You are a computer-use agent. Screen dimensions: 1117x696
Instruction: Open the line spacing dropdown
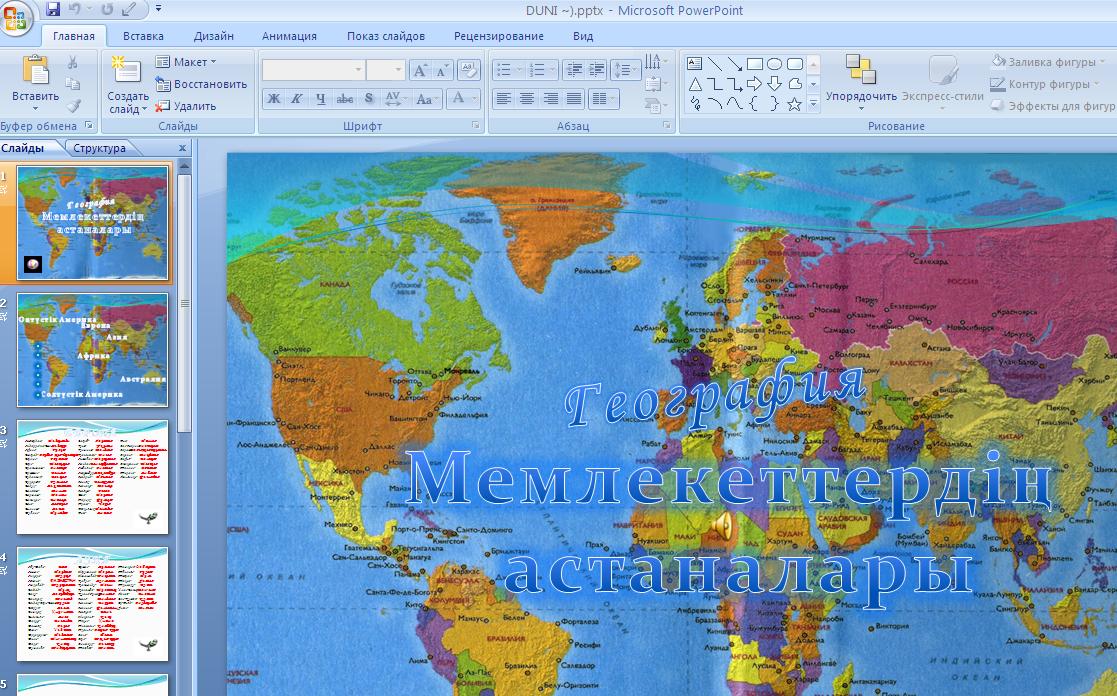625,69
